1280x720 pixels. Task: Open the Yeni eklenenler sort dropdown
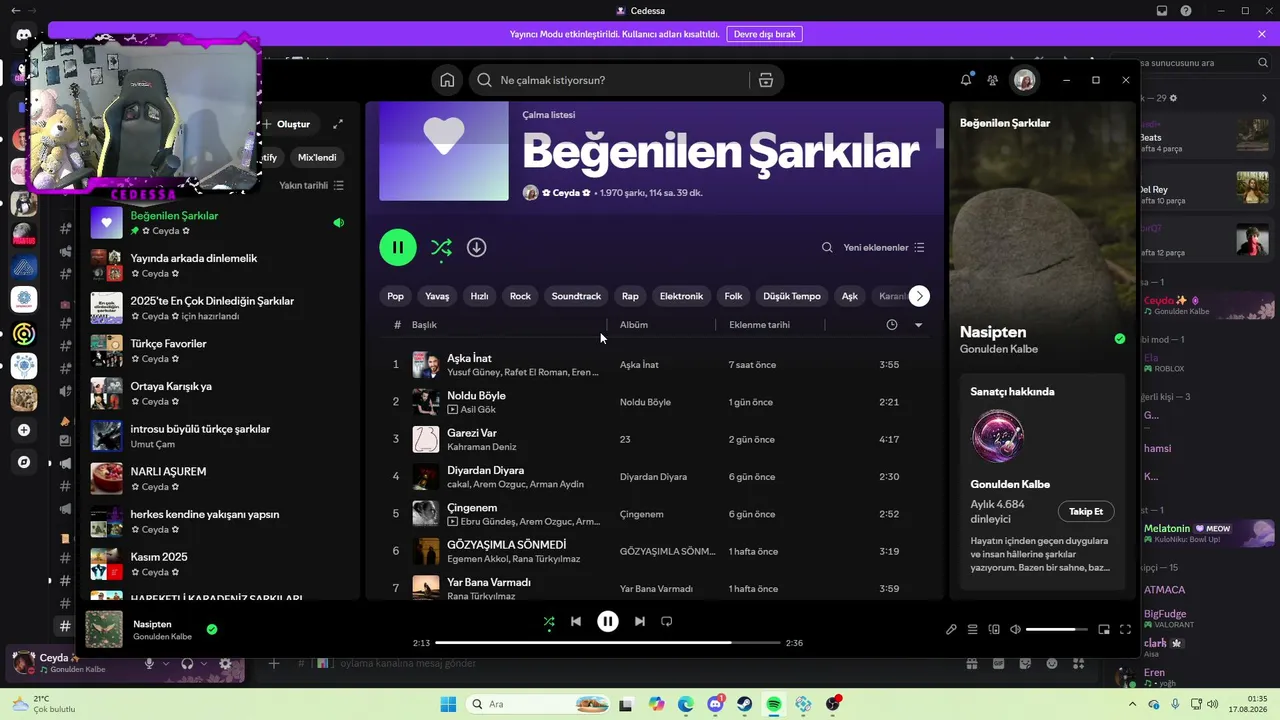[x=884, y=247]
